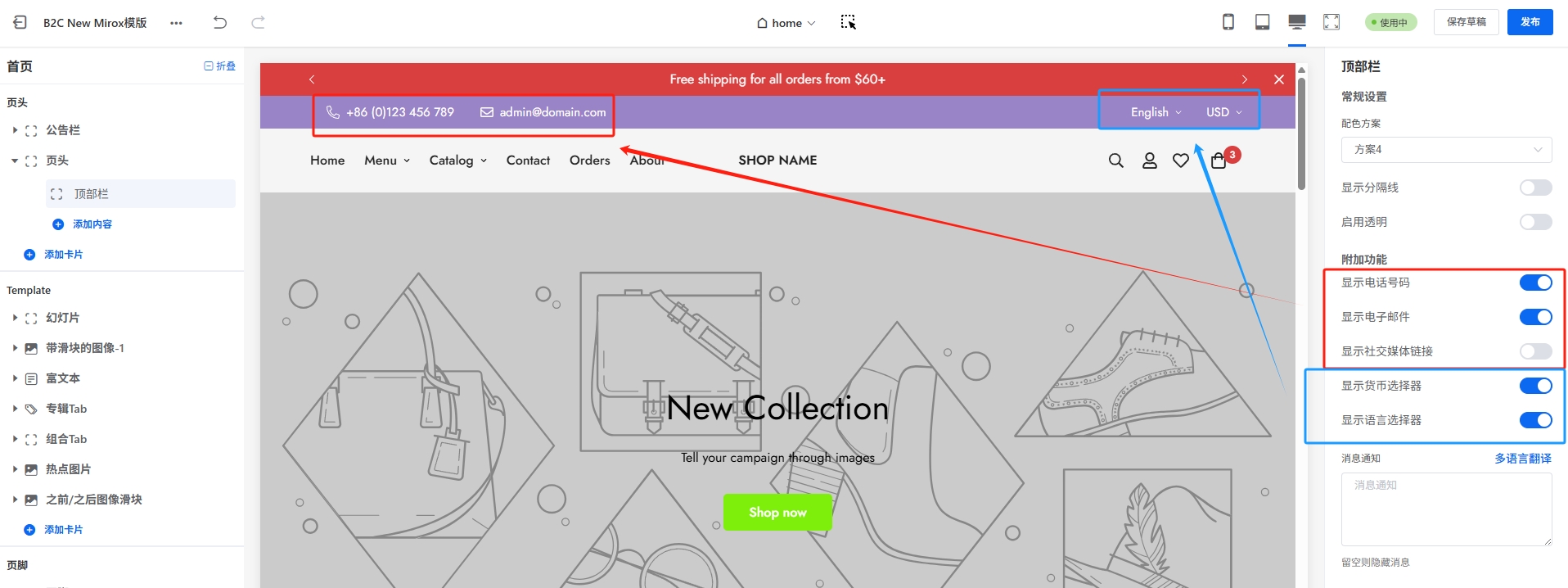1568x588 pixels.
Task: Click the undo arrow icon
Action: click(x=219, y=23)
